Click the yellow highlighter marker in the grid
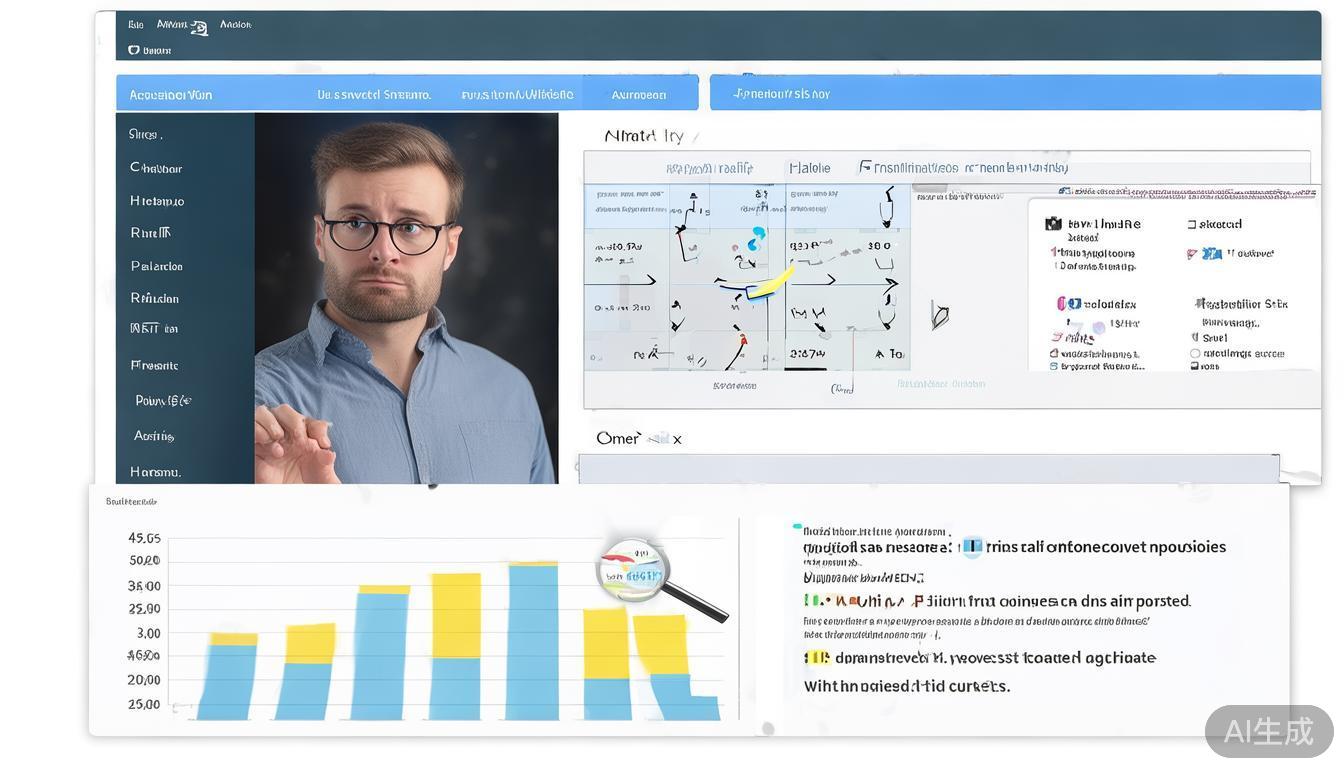Screen dimensions: 1344x768 pyautogui.click(x=770, y=283)
